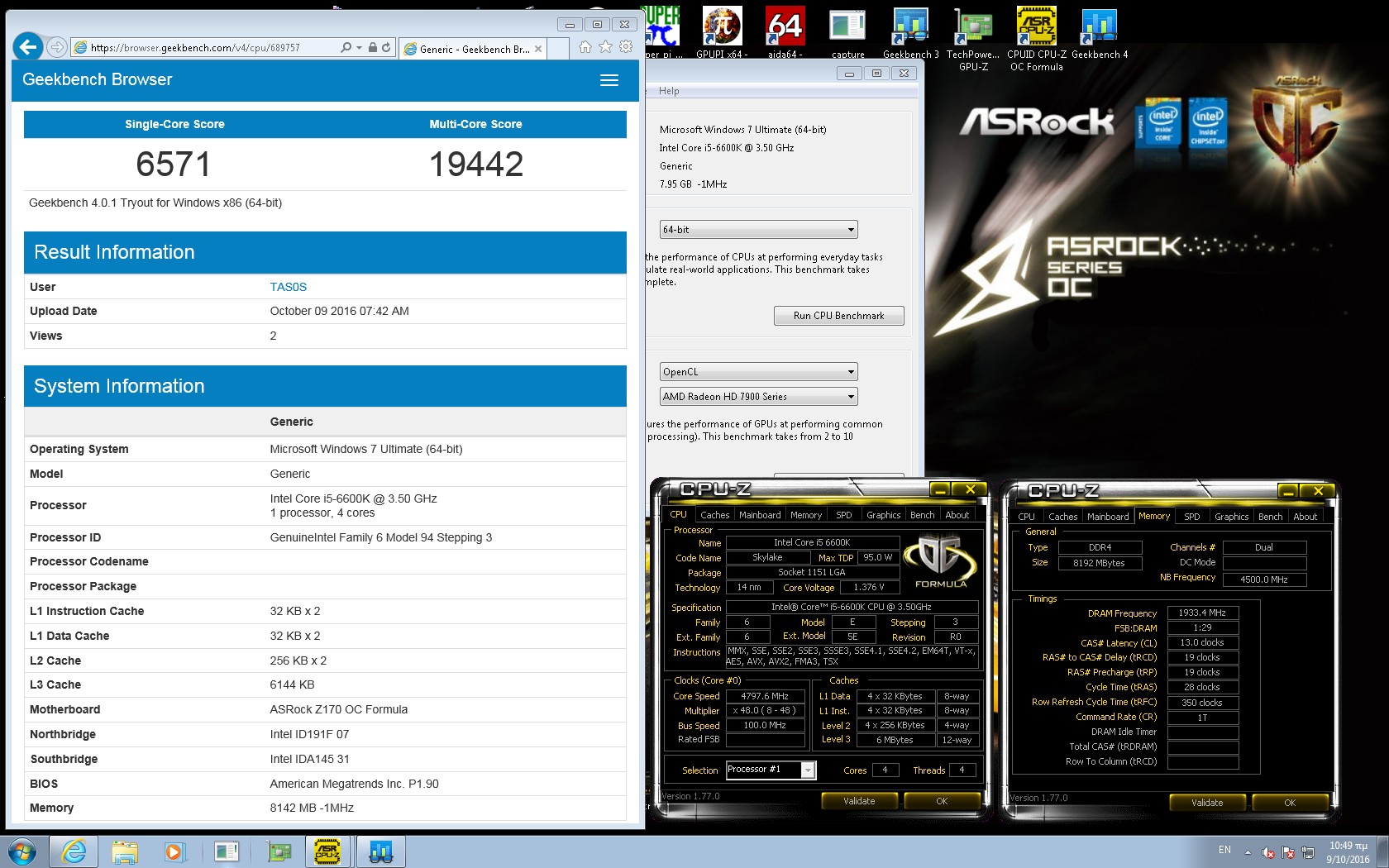The height and width of the screenshot is (868, 1389).
Task: Click the browser URL address field
Action: [207, 48]
